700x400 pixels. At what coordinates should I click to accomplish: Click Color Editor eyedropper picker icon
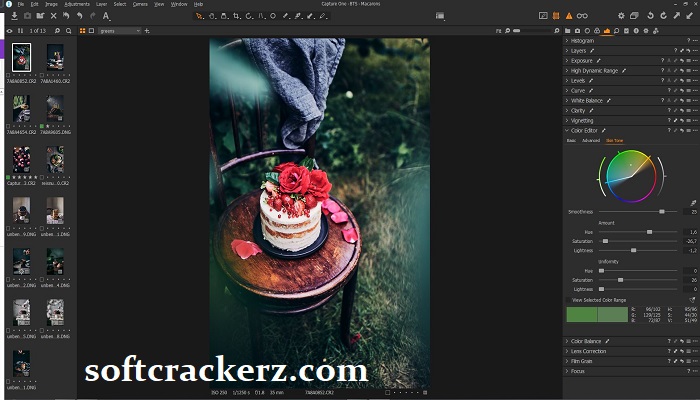pyautogui.click(x=693, y=203)
